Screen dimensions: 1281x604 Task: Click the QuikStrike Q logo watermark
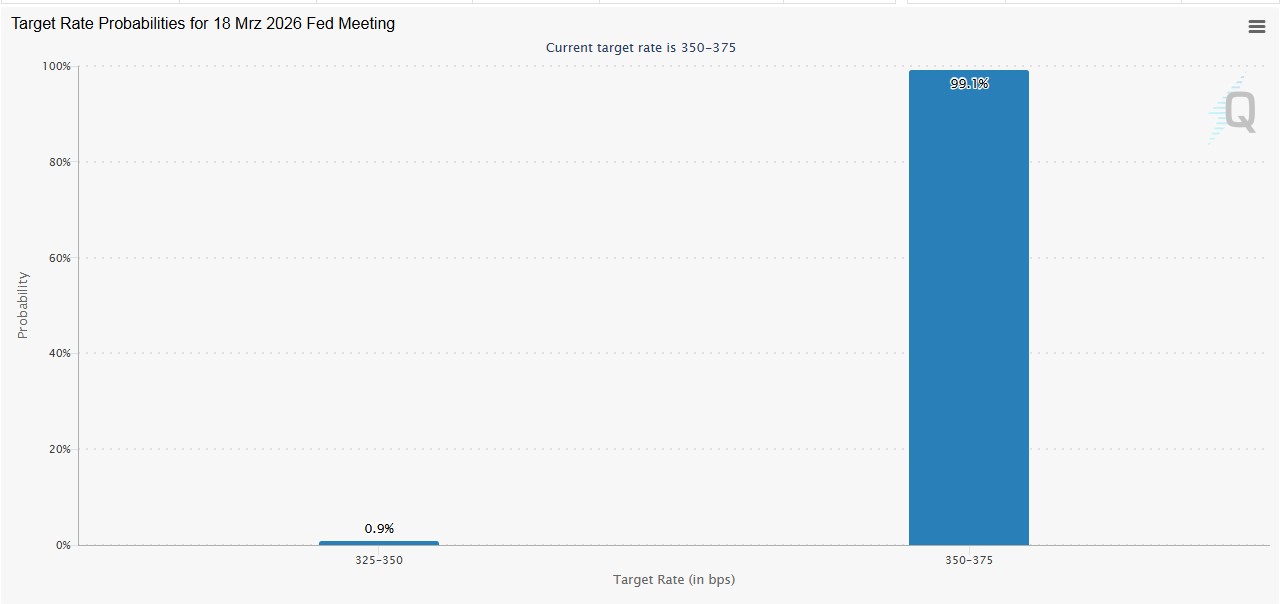1236,111
